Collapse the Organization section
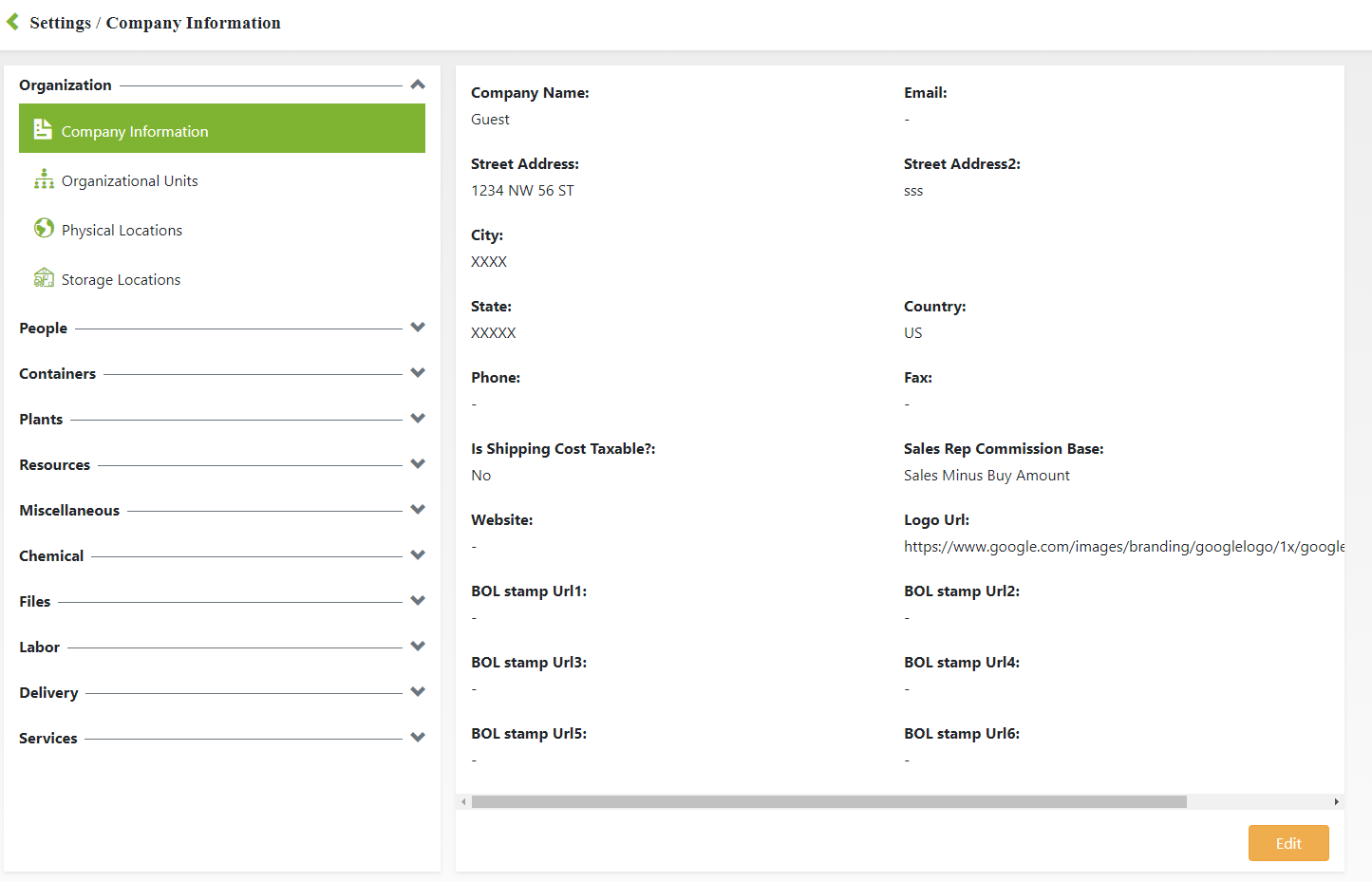 (418, 84)
